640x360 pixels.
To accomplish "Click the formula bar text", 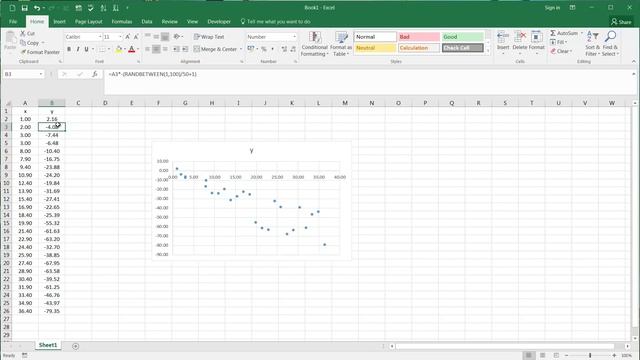I will tap(153, 74).
